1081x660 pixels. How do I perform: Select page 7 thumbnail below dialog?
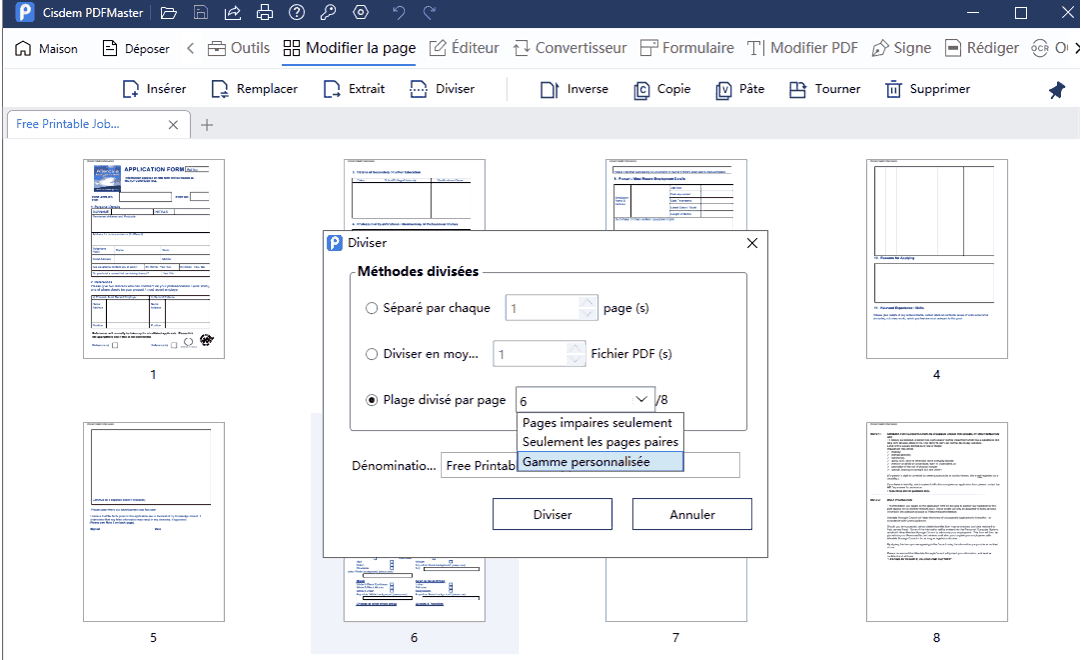click(x=676, y=590)
